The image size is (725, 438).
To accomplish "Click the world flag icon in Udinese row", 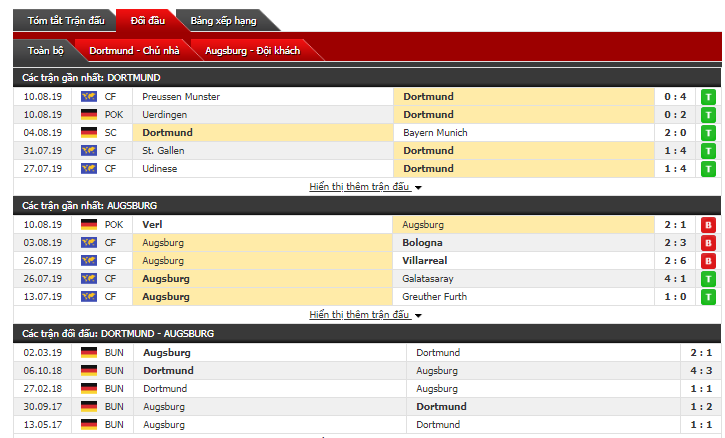I will [x=89, y=169].
